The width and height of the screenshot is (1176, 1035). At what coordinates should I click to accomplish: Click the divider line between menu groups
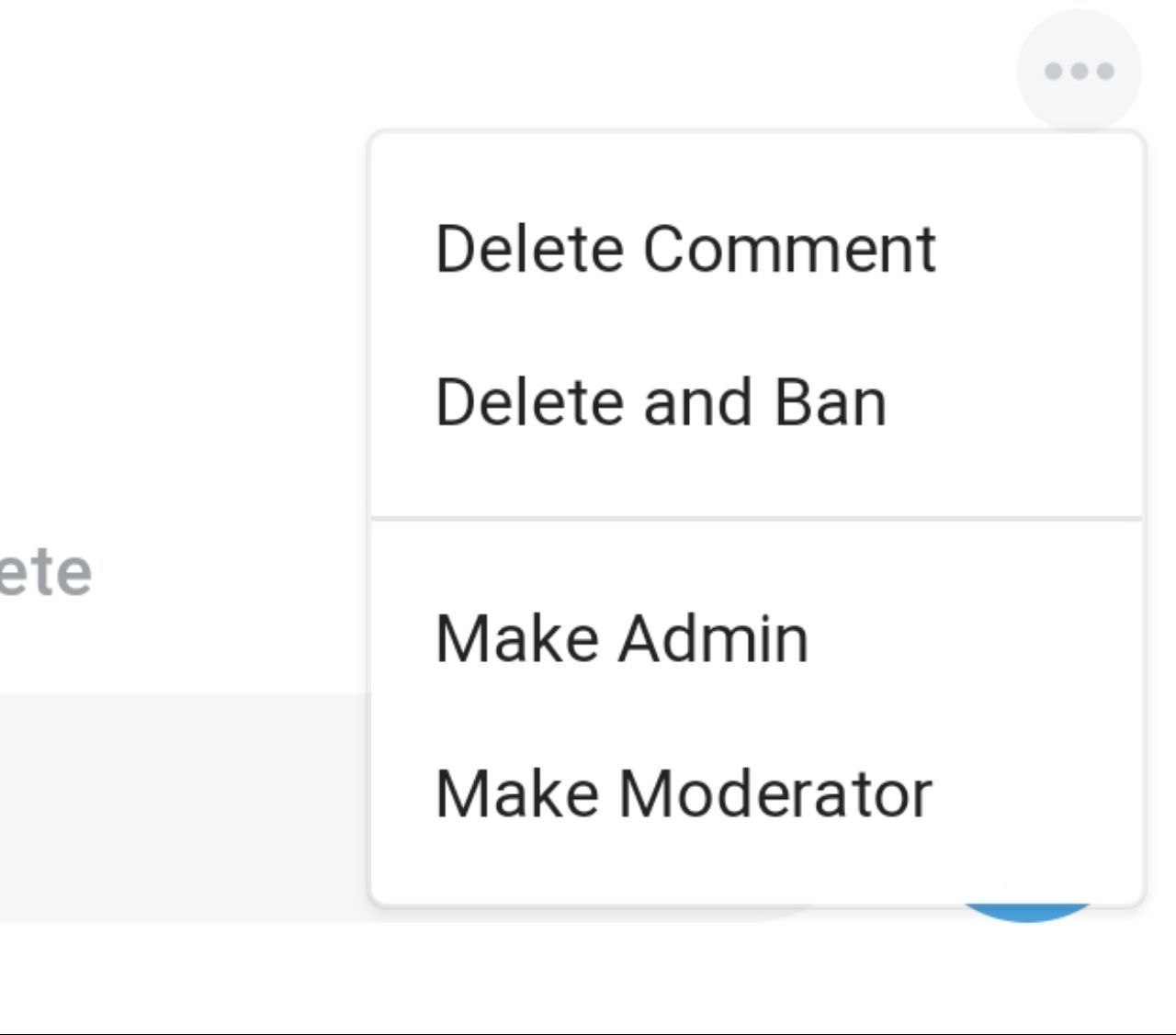[757, 519]
